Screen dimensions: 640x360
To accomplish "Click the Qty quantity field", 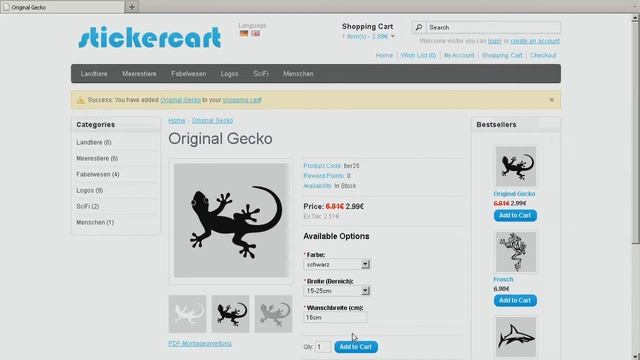I will tap(323, 347).
